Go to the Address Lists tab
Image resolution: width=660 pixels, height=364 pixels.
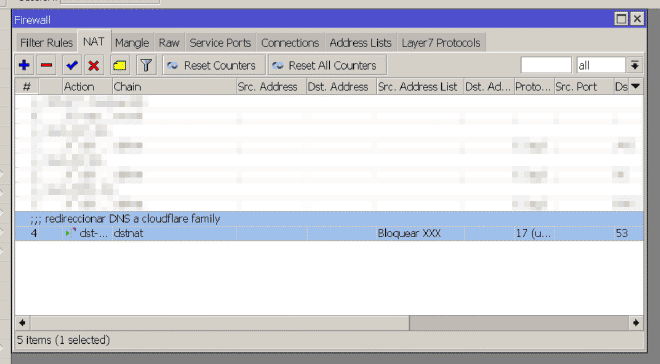click(360, 43)
